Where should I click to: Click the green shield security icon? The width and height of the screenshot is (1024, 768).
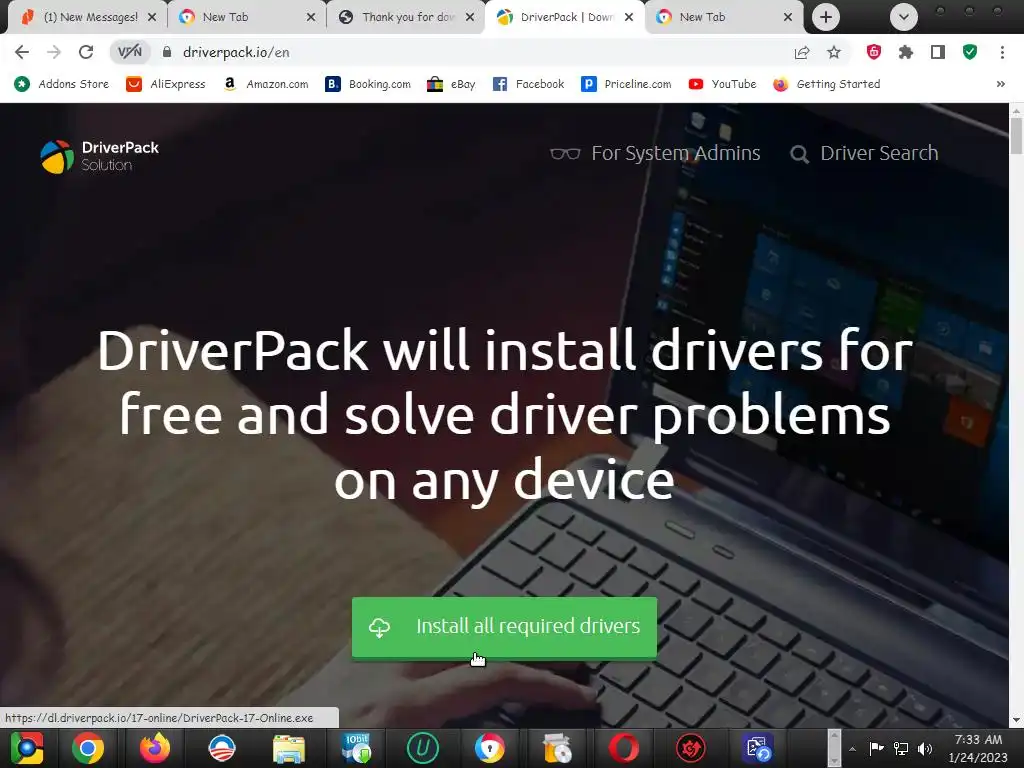click(x=970, y=52)
